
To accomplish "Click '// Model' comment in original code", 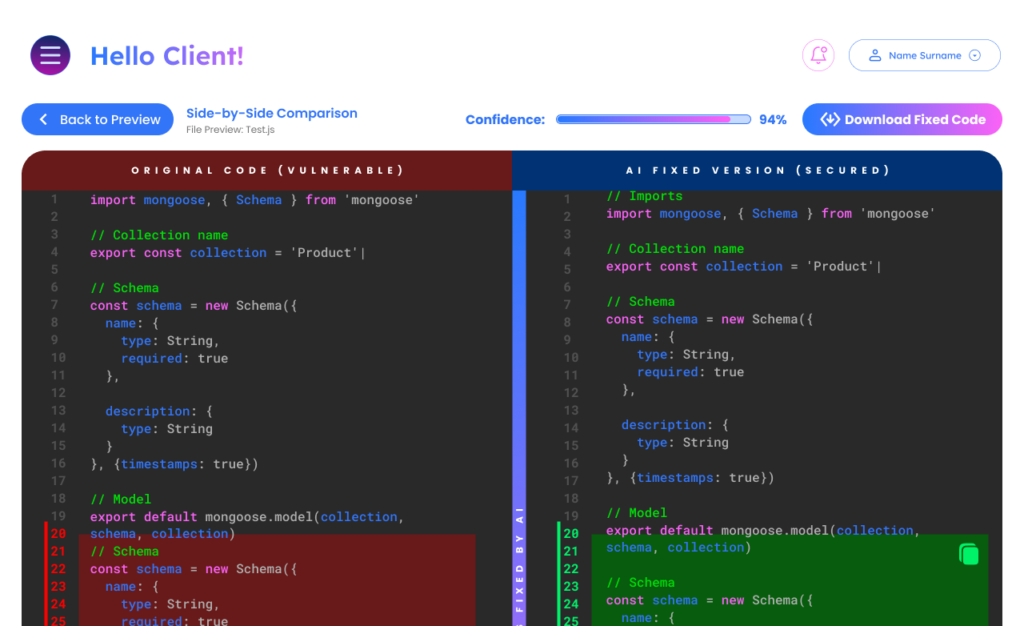I will pos(121,499).
